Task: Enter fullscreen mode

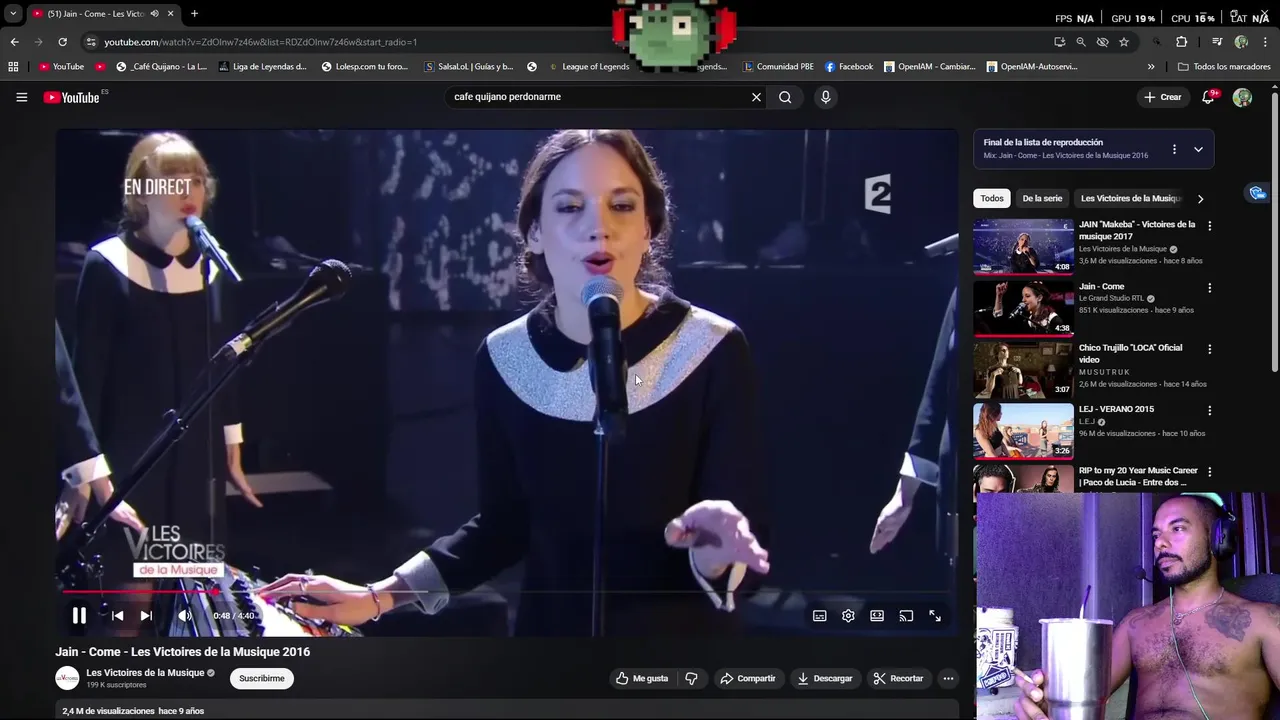Action: pyautogui.click(x=935, y=616)
